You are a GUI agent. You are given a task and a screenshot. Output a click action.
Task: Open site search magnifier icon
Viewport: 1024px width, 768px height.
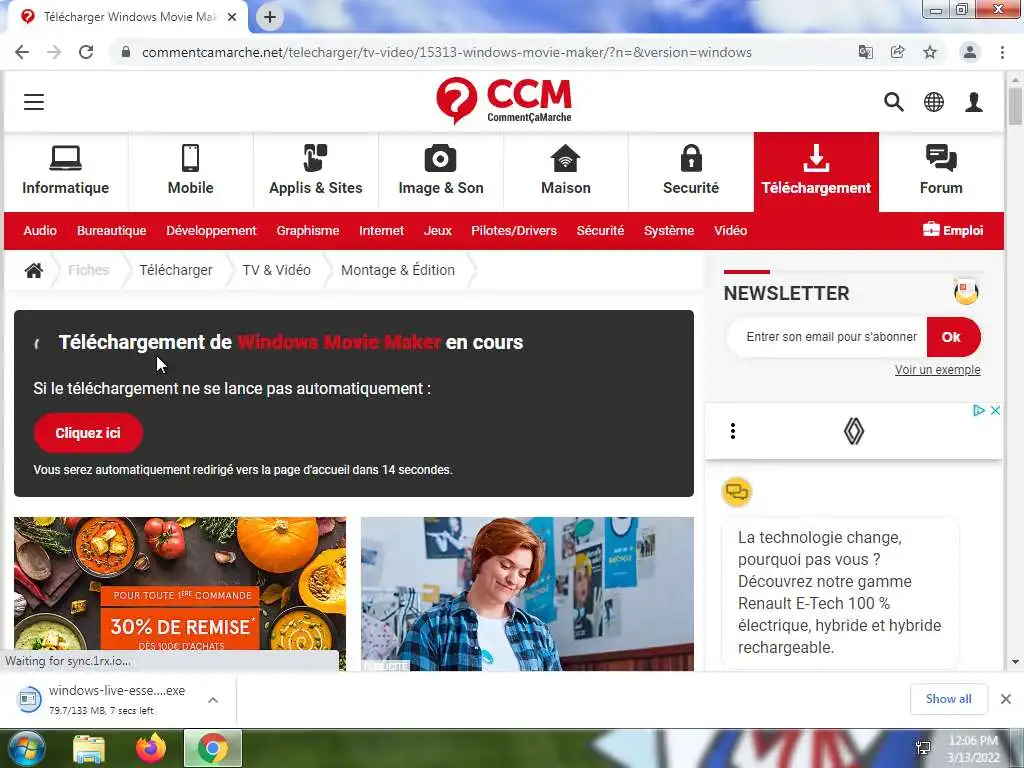(893, 102)
